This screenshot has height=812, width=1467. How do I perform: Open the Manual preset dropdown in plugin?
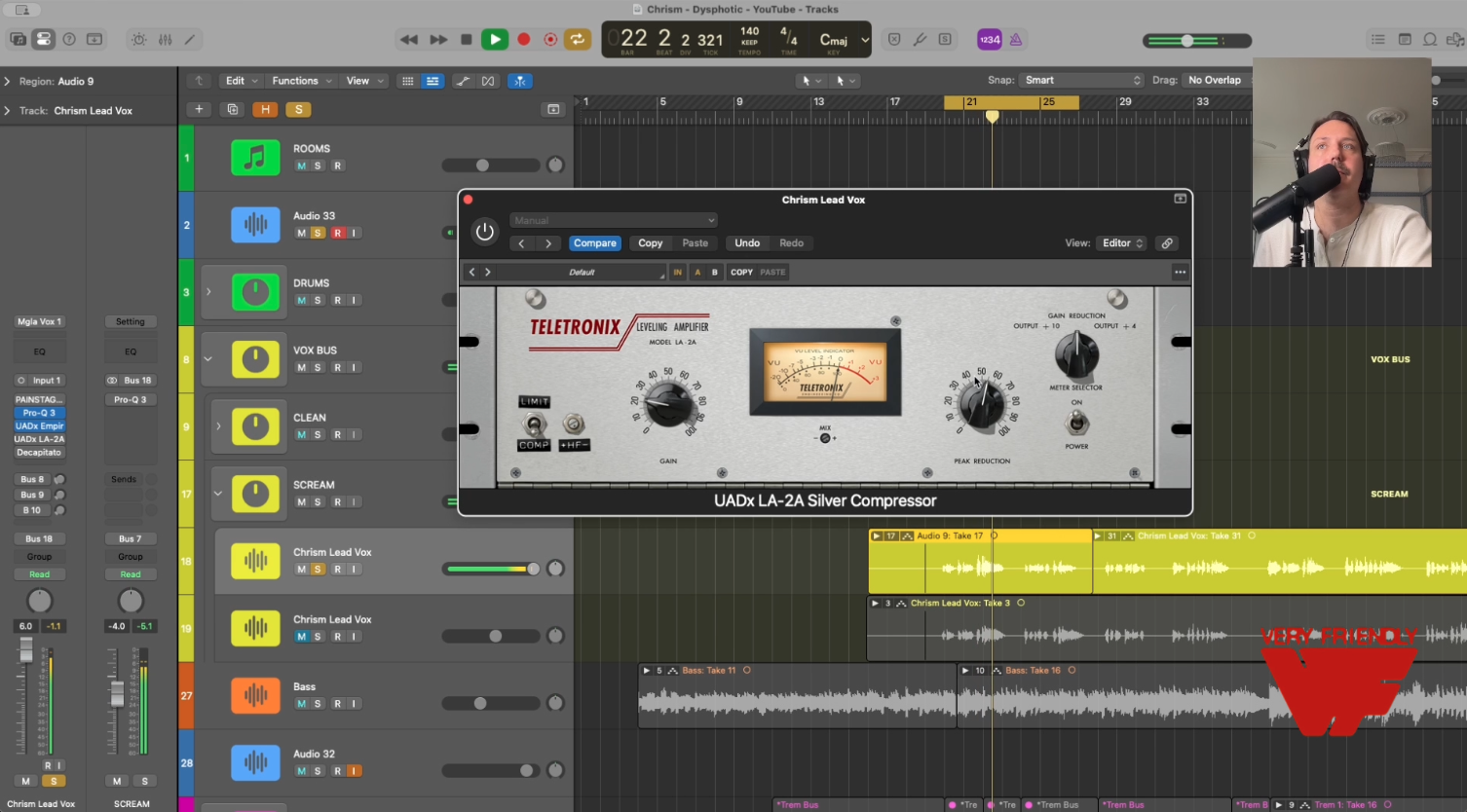click(x=614, y=220)
